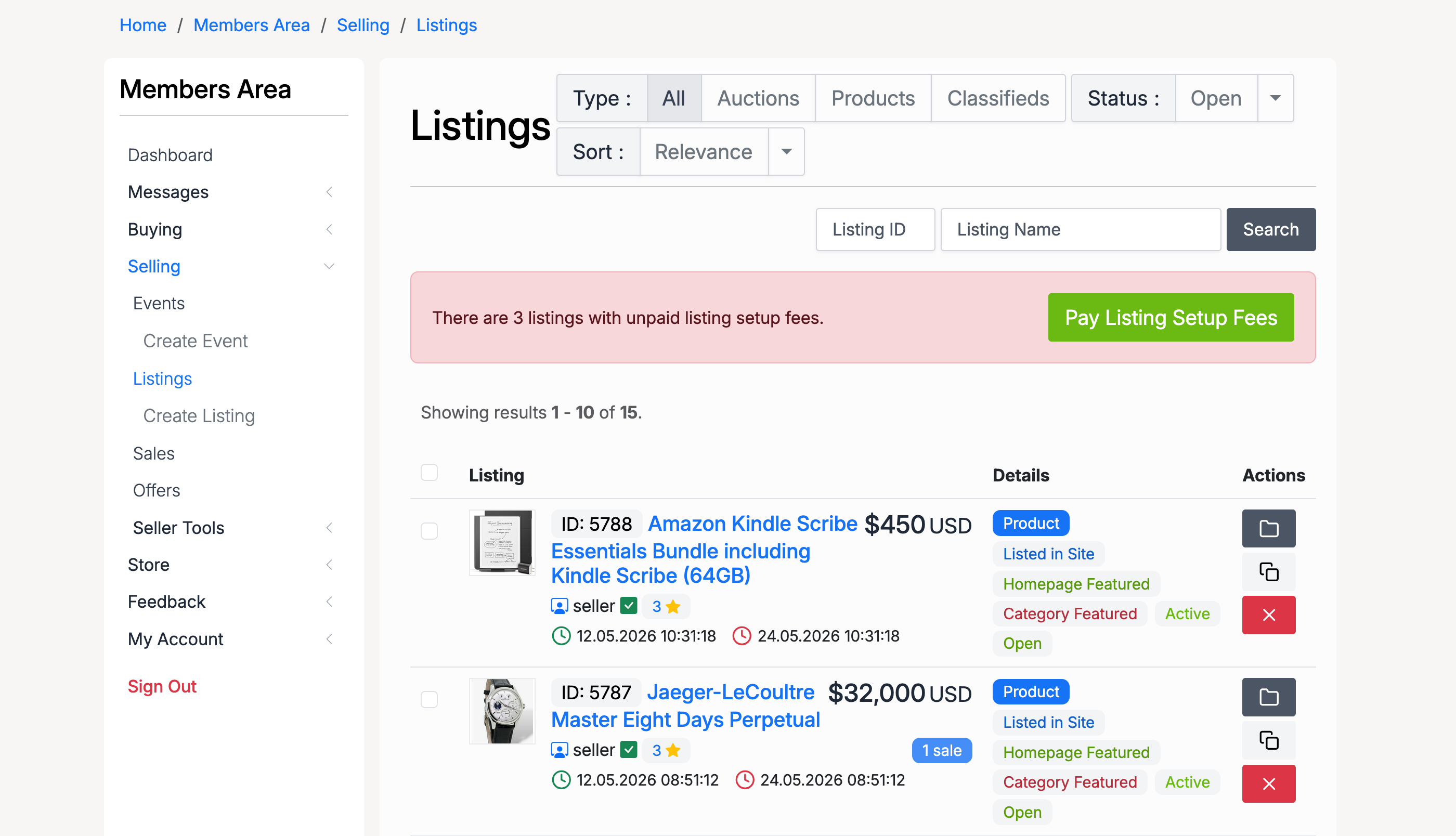Open Dashboard in sidebar

(x=170, y=155)
